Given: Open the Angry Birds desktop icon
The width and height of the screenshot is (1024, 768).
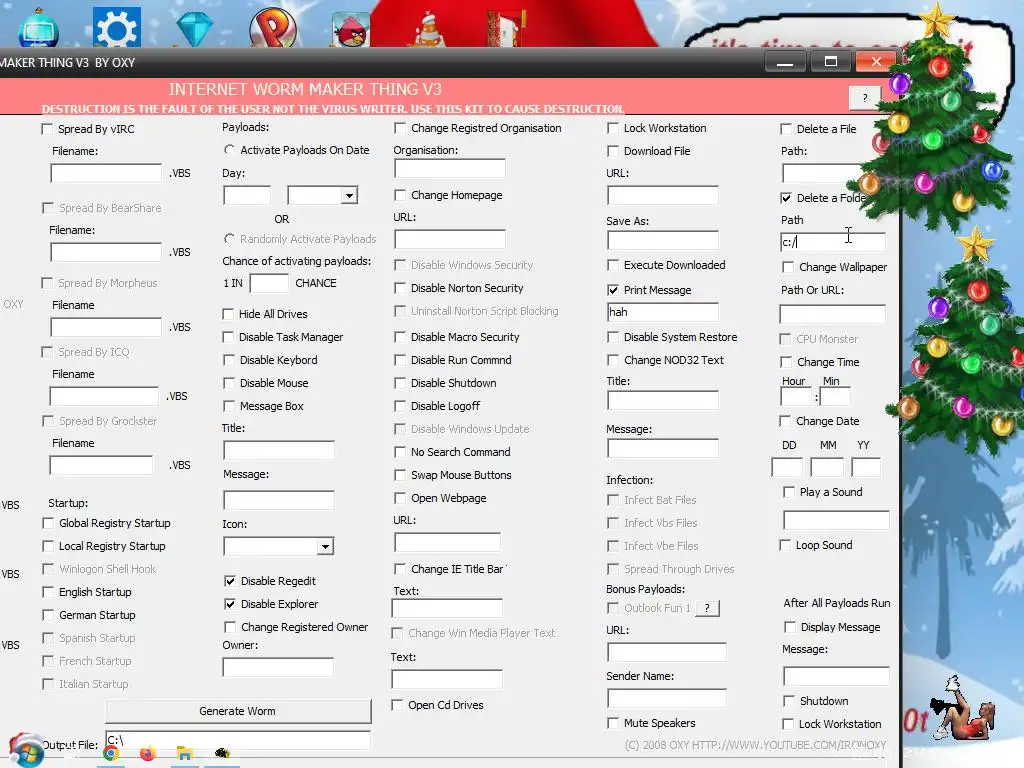Looking at the screenshot, I should tap(351, 30).
